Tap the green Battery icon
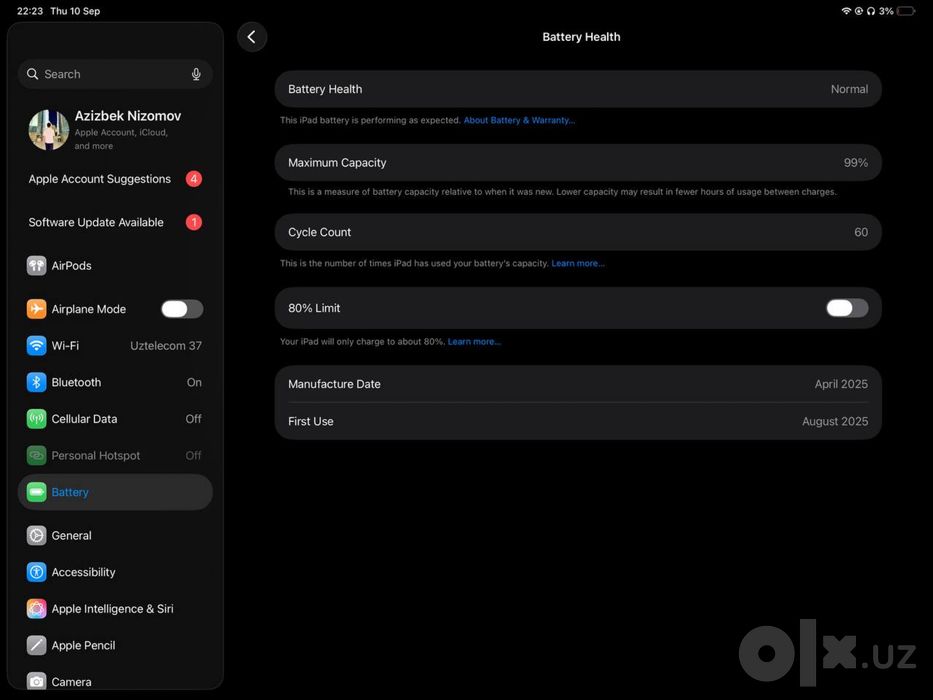 (36, 492)
